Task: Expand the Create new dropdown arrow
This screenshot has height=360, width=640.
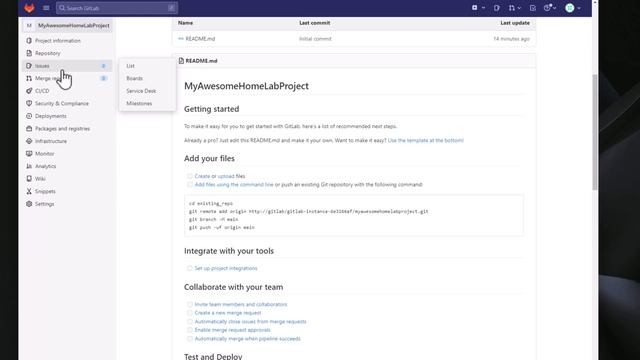Action: pyautogui.click(x=483, y=8)
